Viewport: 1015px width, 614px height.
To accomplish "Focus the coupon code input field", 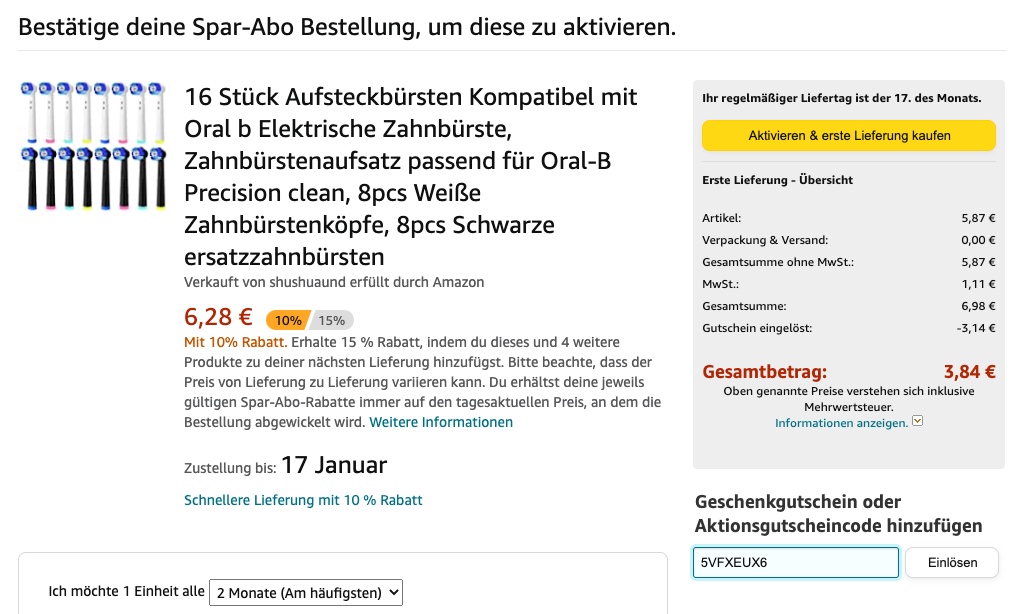I will point(796,562).
